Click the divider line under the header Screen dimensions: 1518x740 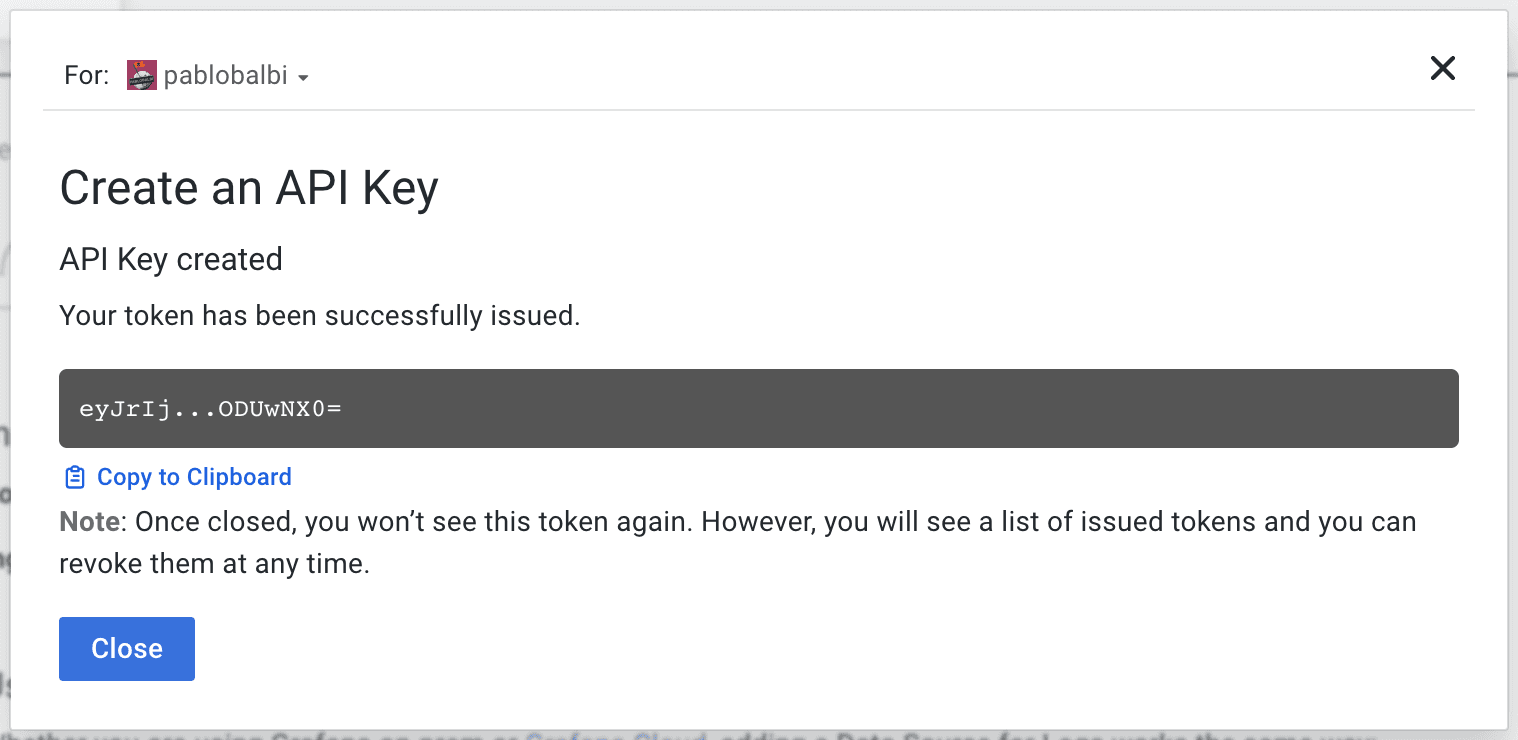tap(758, 109)
